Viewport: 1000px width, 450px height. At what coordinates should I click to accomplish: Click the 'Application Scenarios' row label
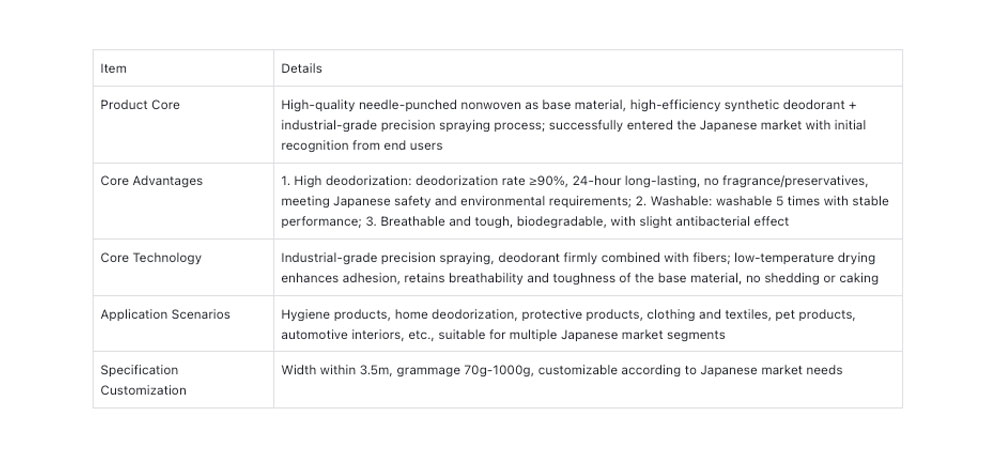tap(165, 314)
